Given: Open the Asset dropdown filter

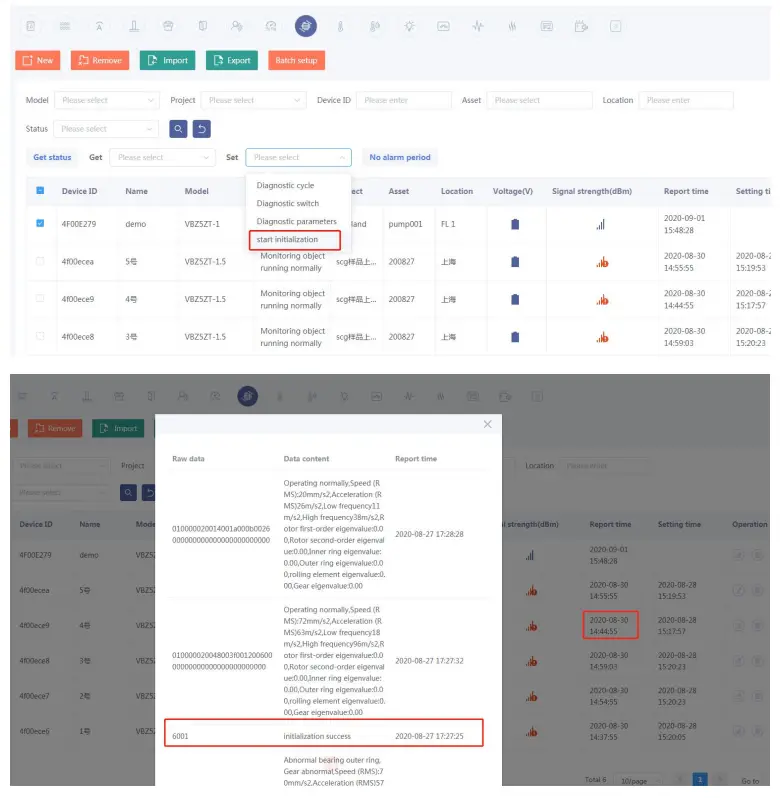Looking at the screenshot, I should click(x=539, y=100).
